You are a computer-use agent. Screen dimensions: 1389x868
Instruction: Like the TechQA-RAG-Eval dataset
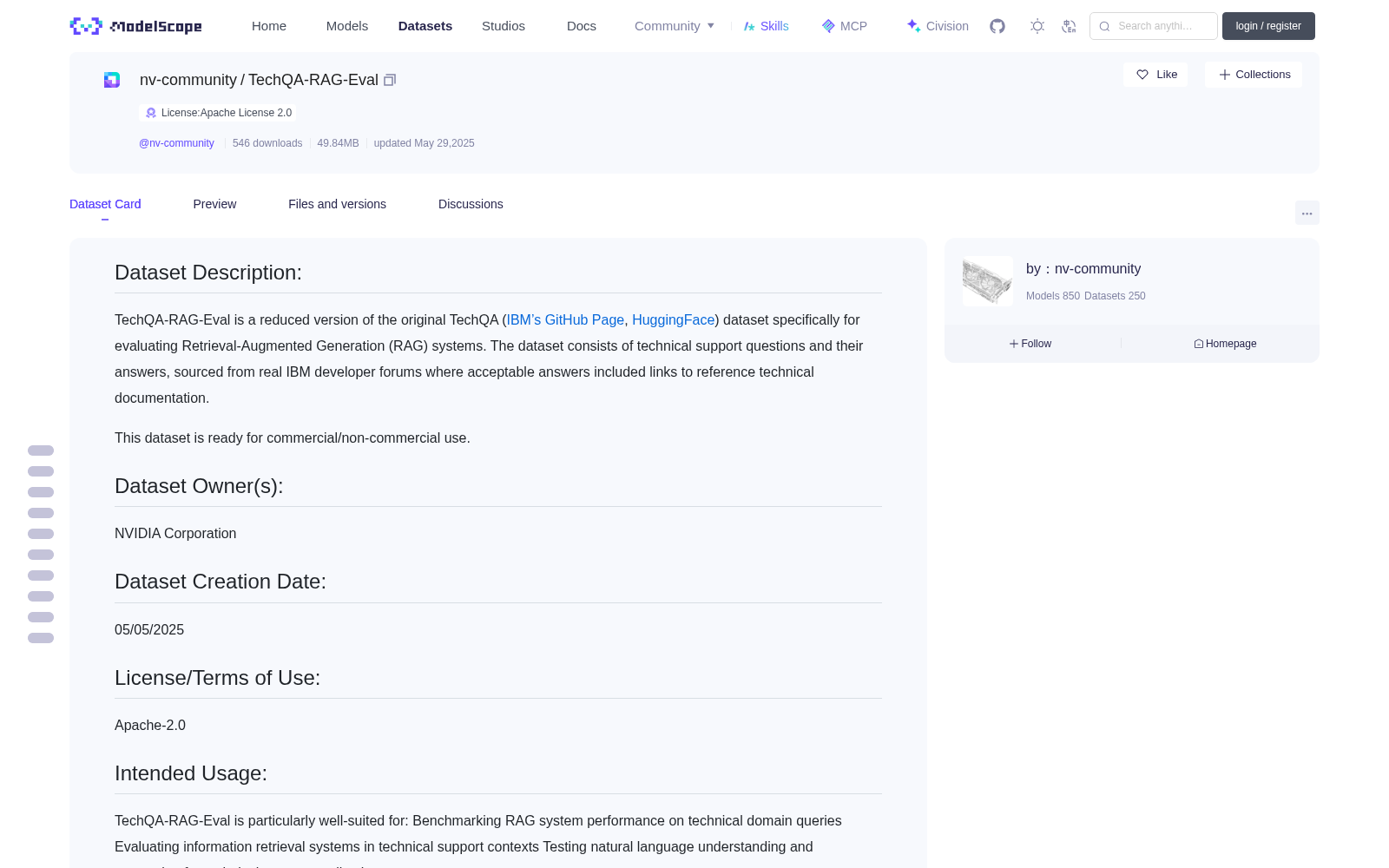click(x=1155, y=75)
